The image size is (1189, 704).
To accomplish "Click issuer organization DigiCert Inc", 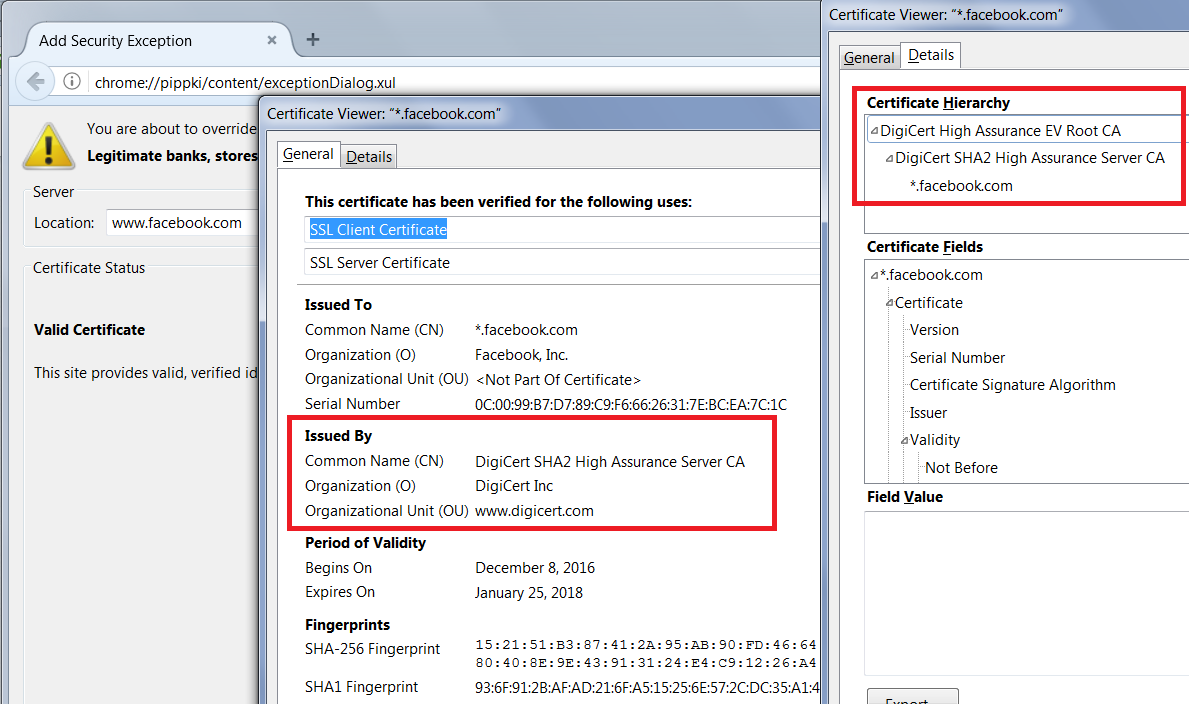I will 514,486.
